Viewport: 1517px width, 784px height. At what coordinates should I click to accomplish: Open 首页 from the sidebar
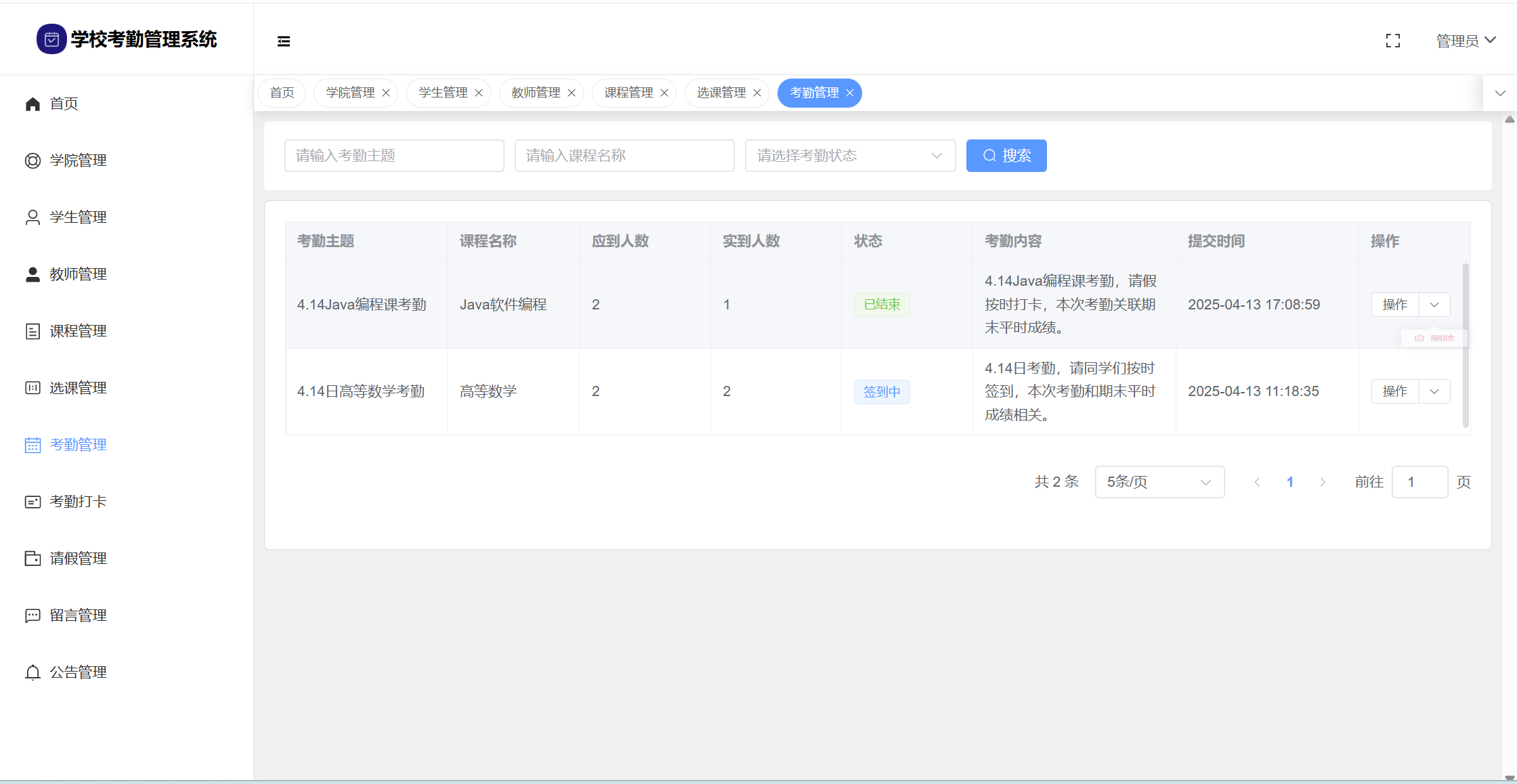(x=64, y=104)
